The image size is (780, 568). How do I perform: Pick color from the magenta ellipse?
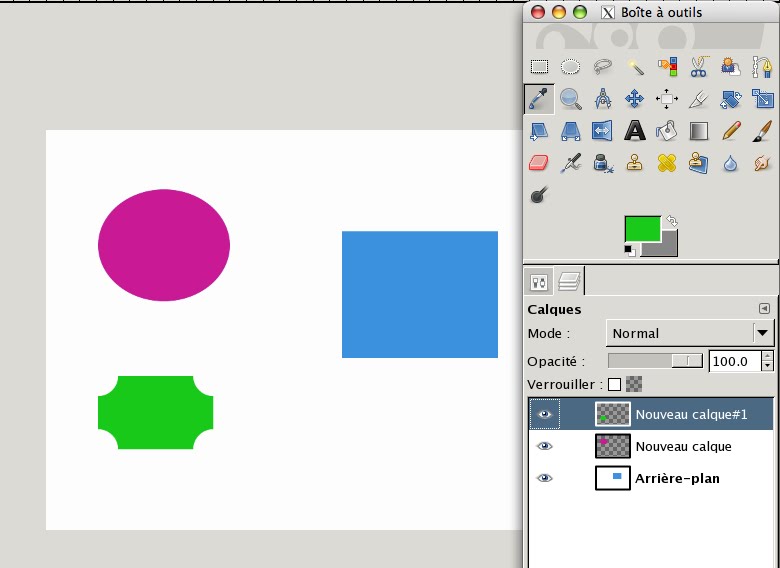coord(164,245)
